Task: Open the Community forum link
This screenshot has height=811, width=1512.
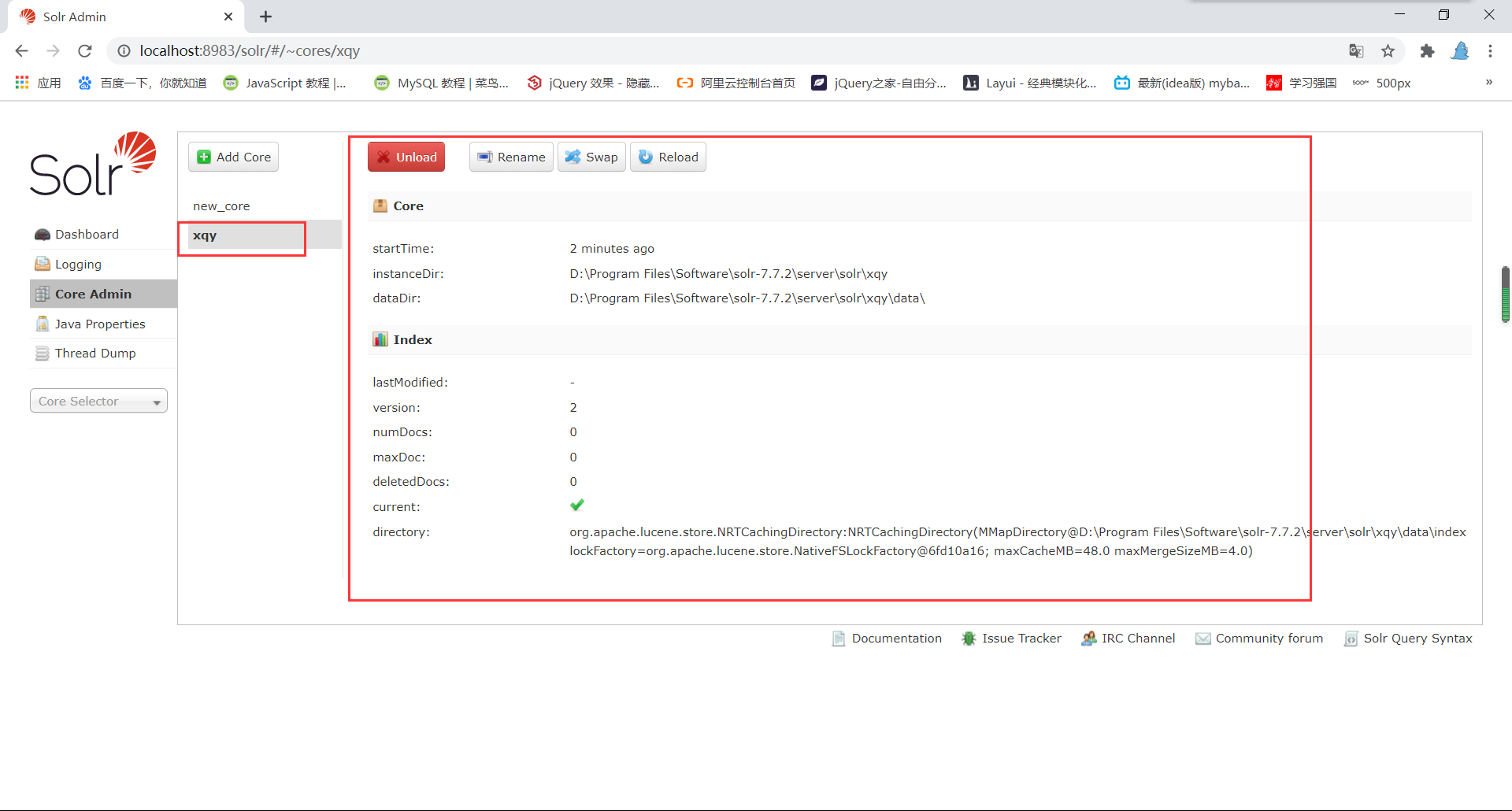Action: pyautogui.click(x=1269, y=639)
